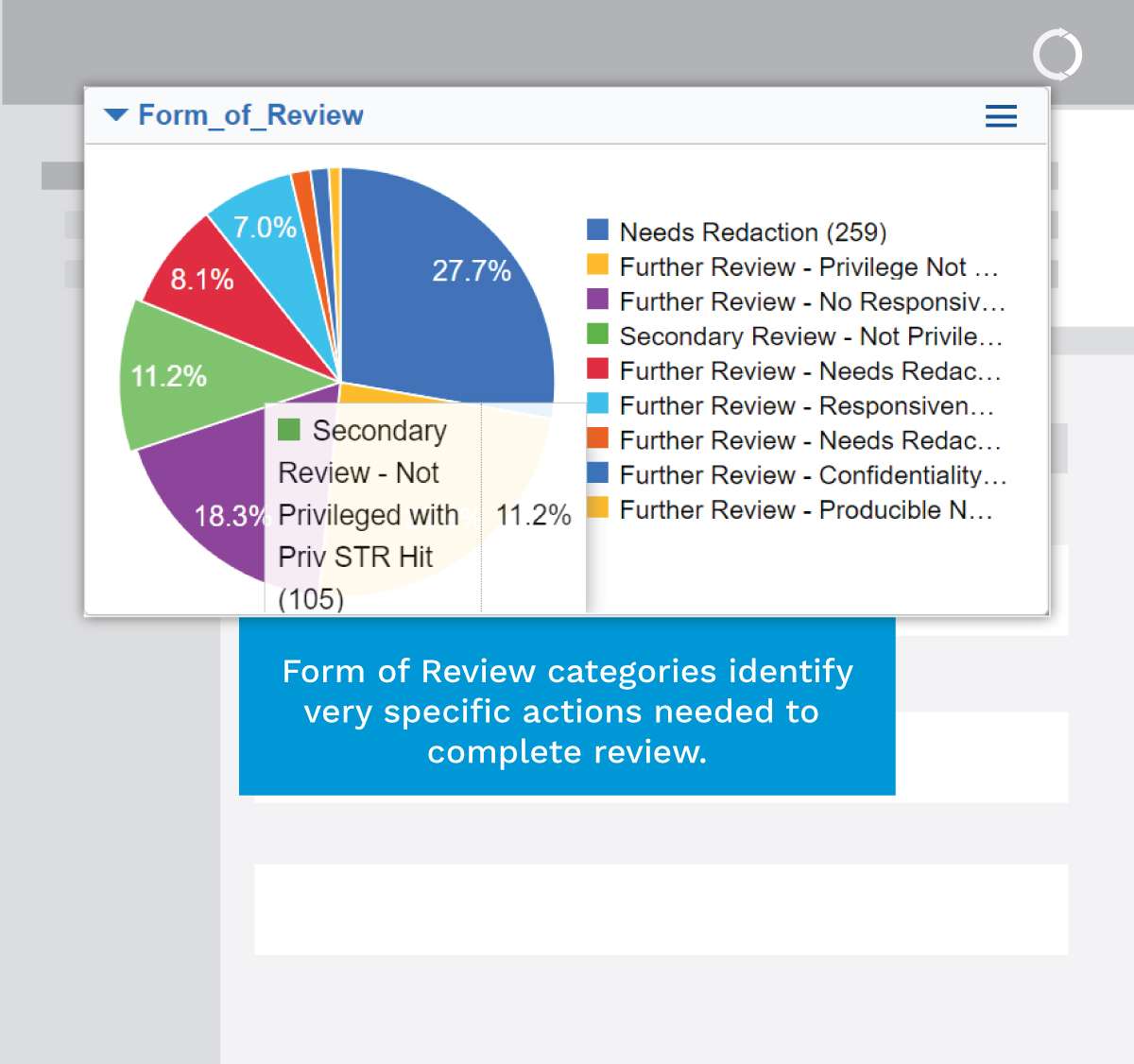Toggle the Needs Redaction (259) legend entry
The image size is (1134, 1064).
click(x=752, y=232)
